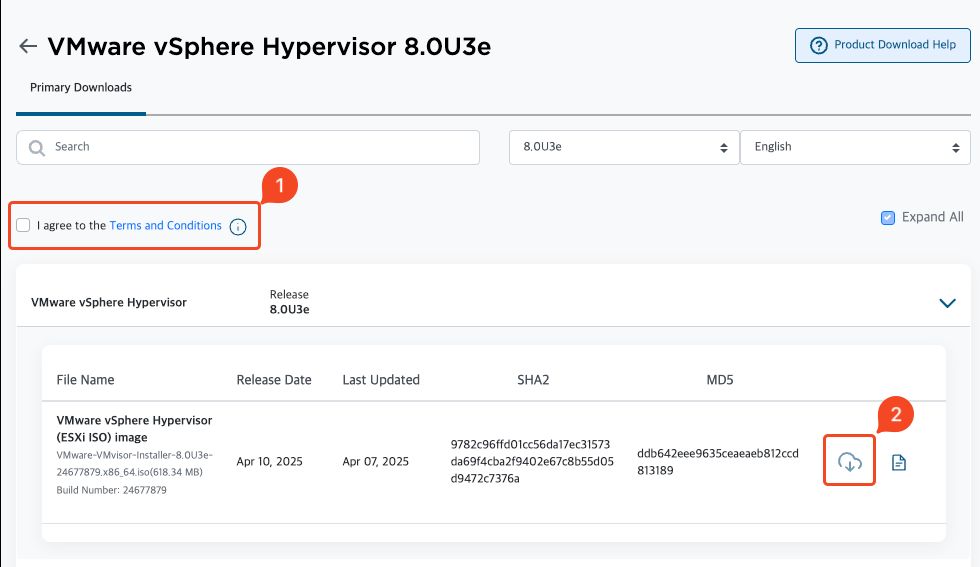
Task: Select the Build Number: 24677879 text
Action: (111, 490)
